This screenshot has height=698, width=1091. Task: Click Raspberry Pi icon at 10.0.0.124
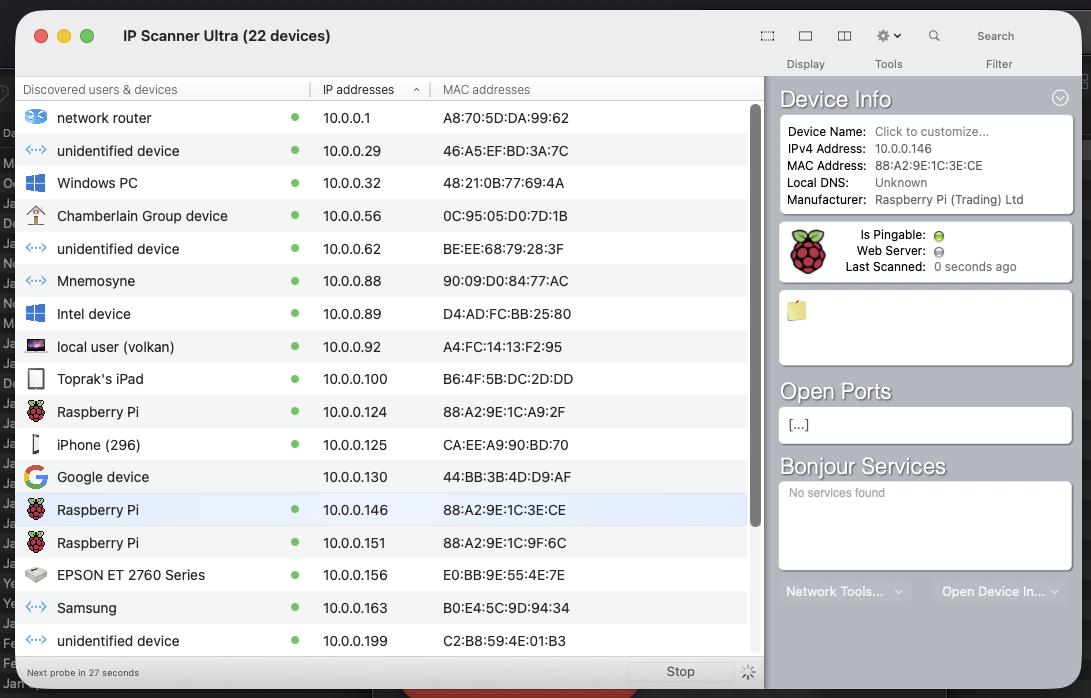coord(35,411)
